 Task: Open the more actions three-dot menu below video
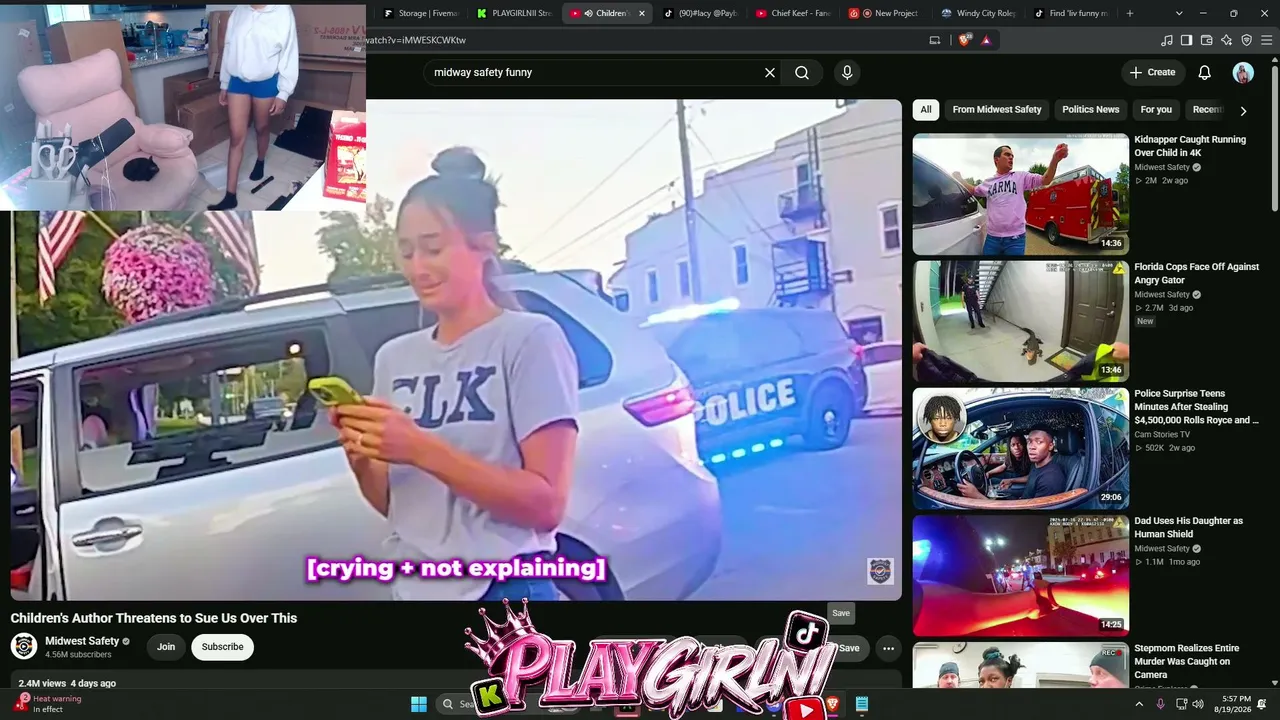888,648
